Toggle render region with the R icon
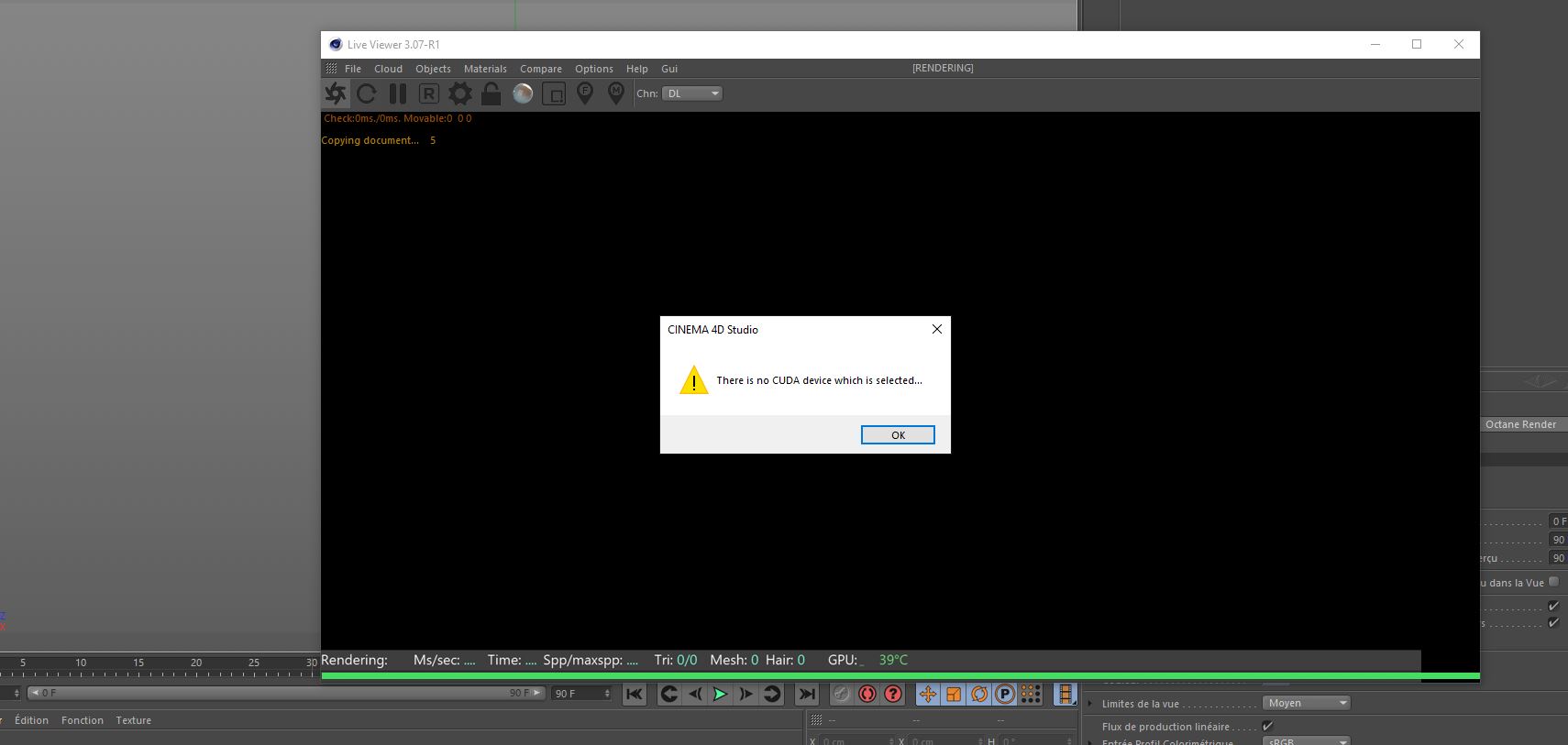 pos(428,93)
